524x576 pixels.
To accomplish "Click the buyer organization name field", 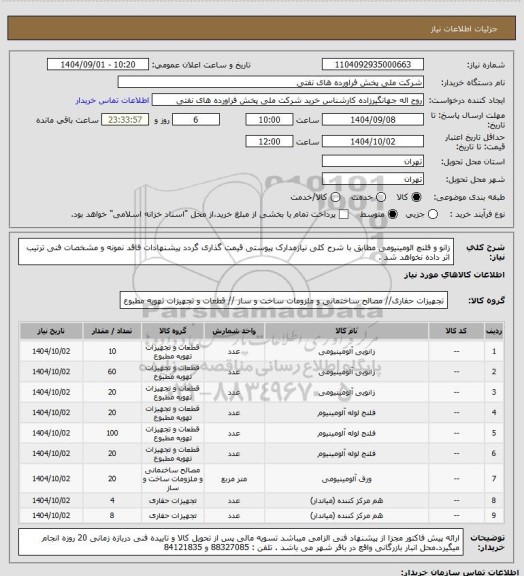I will pos(270,82).
